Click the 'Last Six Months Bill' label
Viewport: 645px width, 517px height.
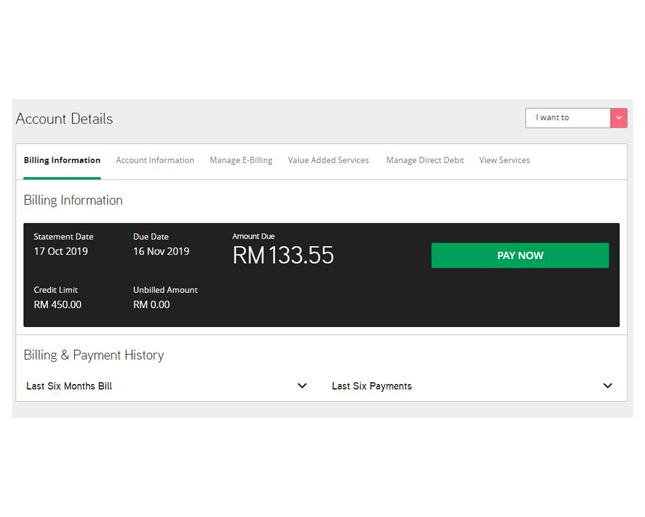click(69, 386)
